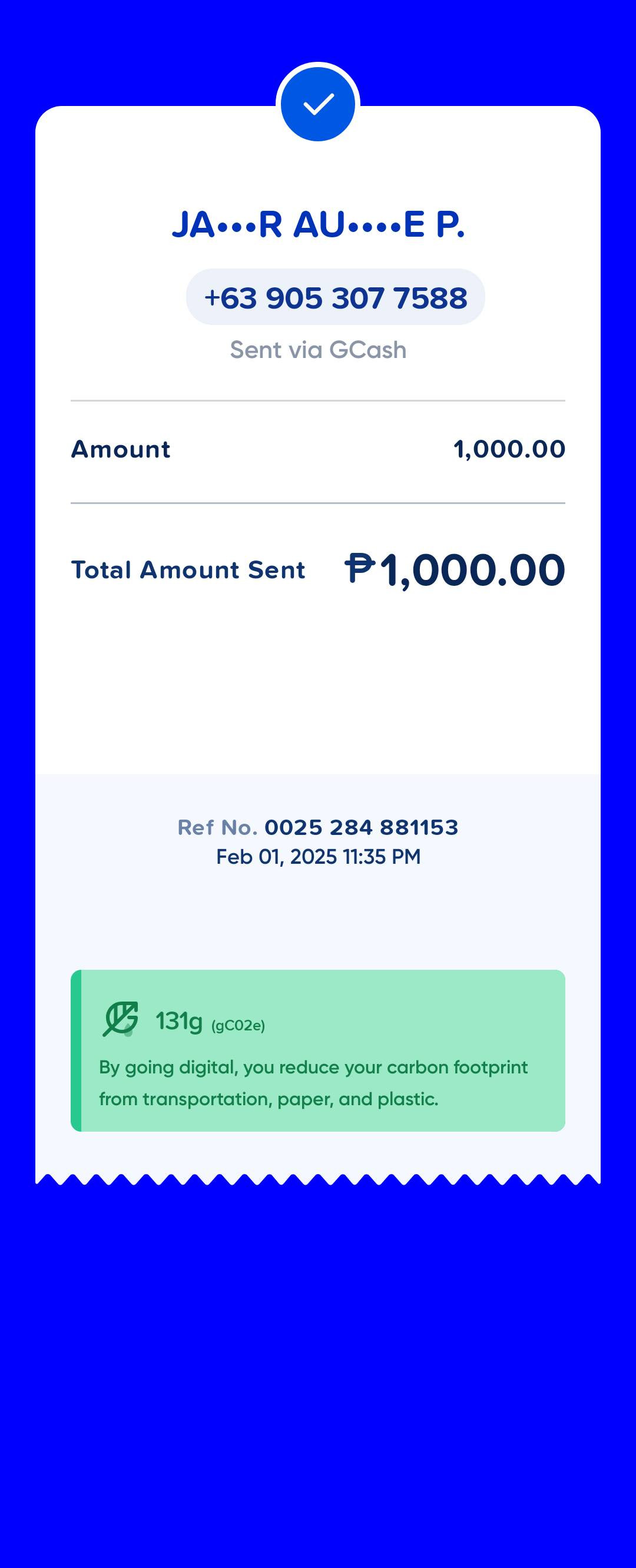
Task: Click the "Ref No." label
Action: [x=217, y=827]
